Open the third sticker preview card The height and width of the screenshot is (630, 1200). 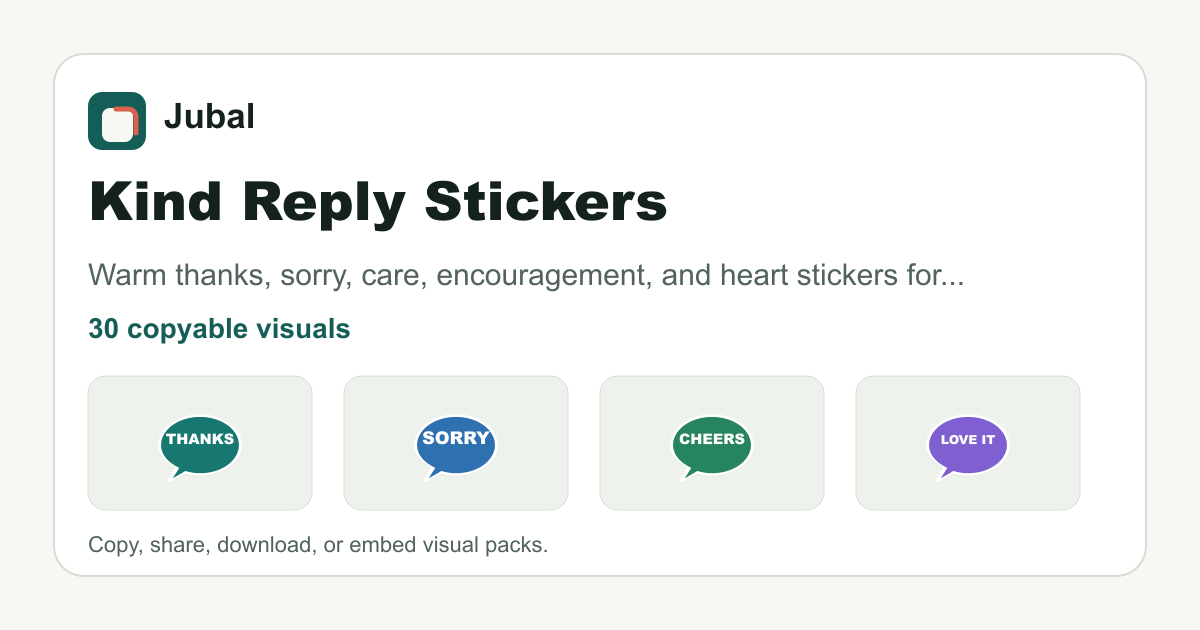coord(712,443)
